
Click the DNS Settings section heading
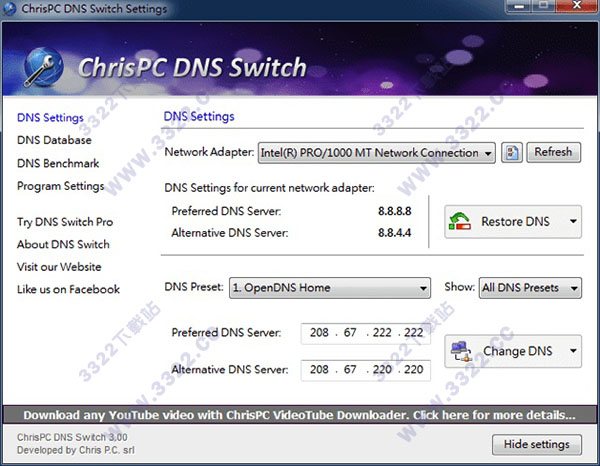pyautogui.click(x=199, y=117)
